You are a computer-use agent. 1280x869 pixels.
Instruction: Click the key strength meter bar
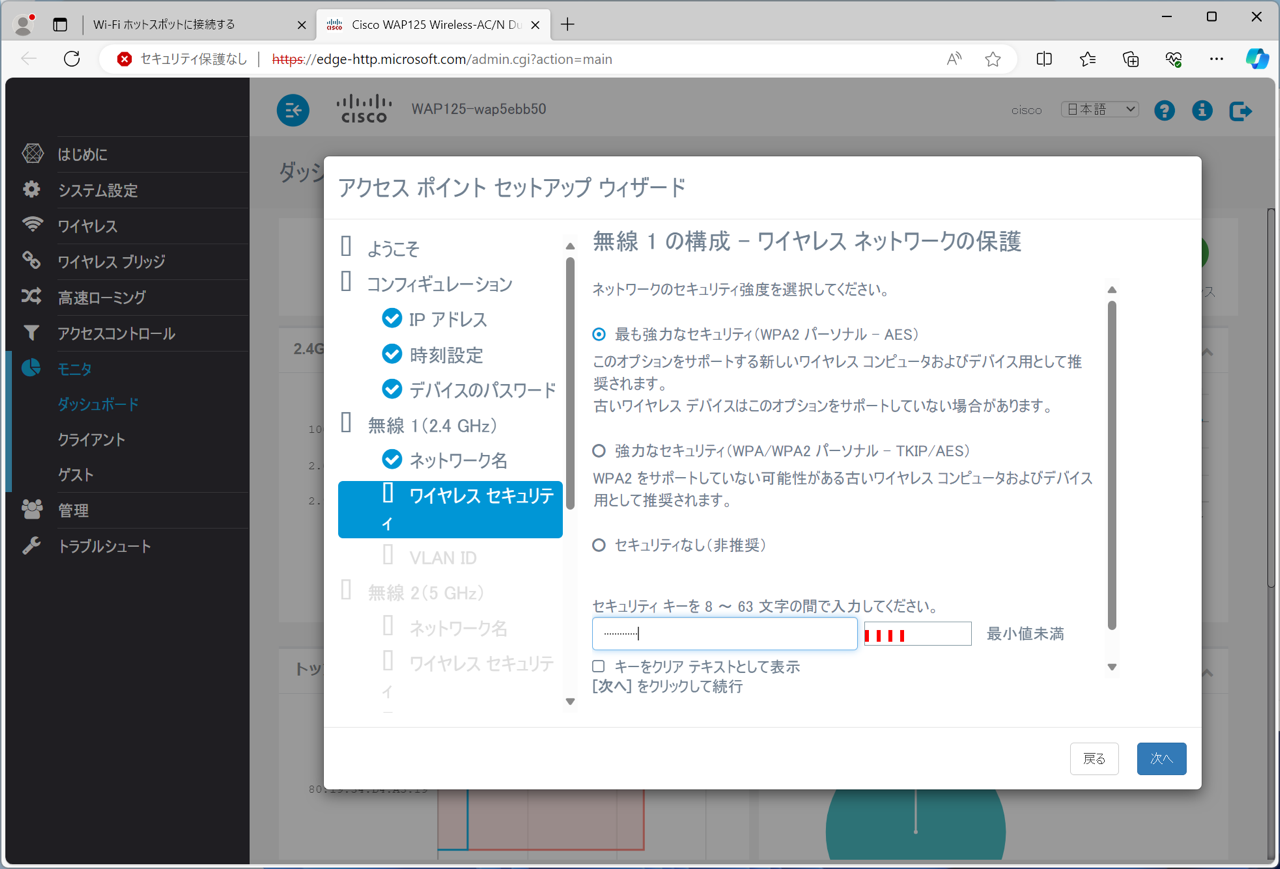coord(918,634)
